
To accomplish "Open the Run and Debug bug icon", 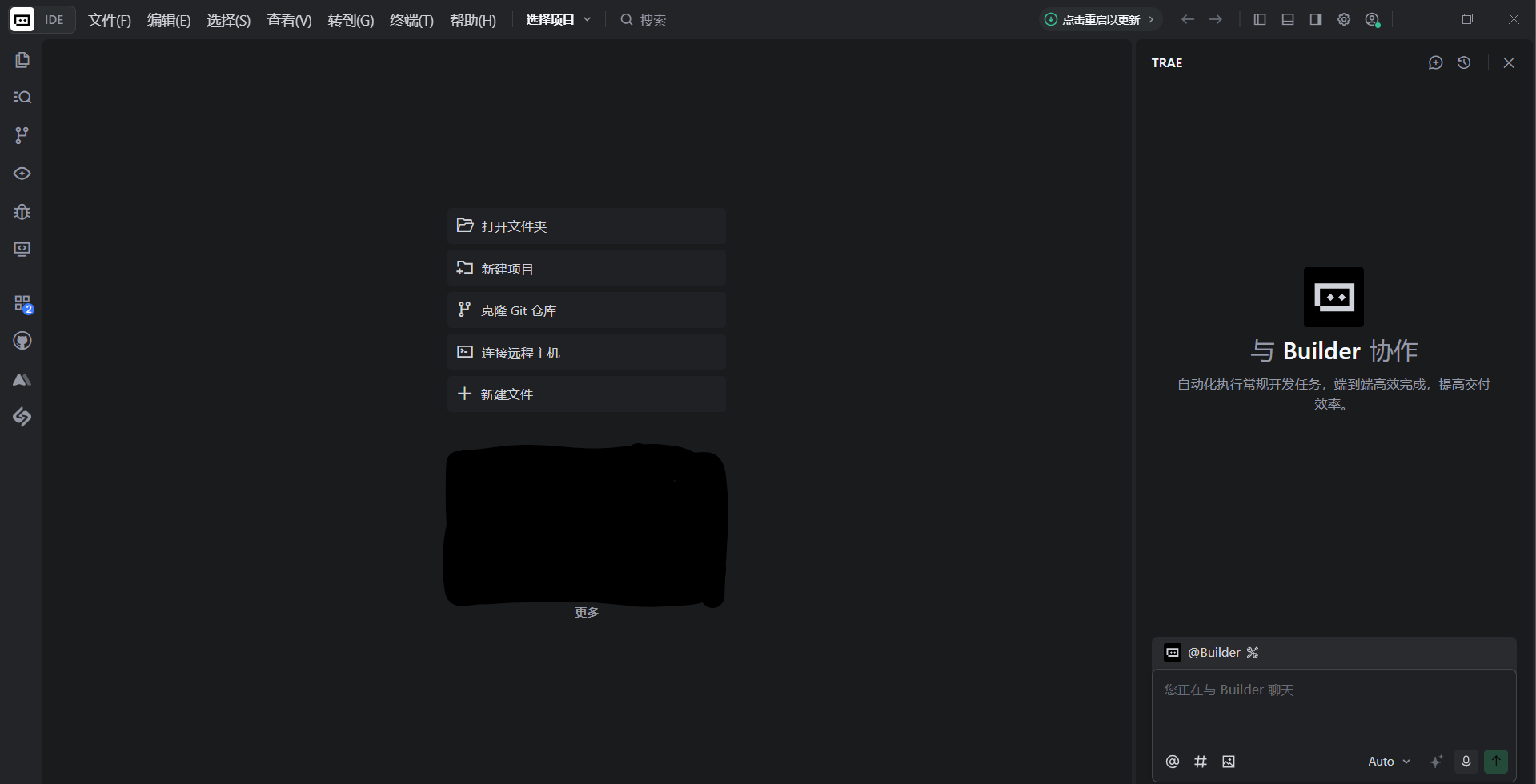I will coord(22,212).
